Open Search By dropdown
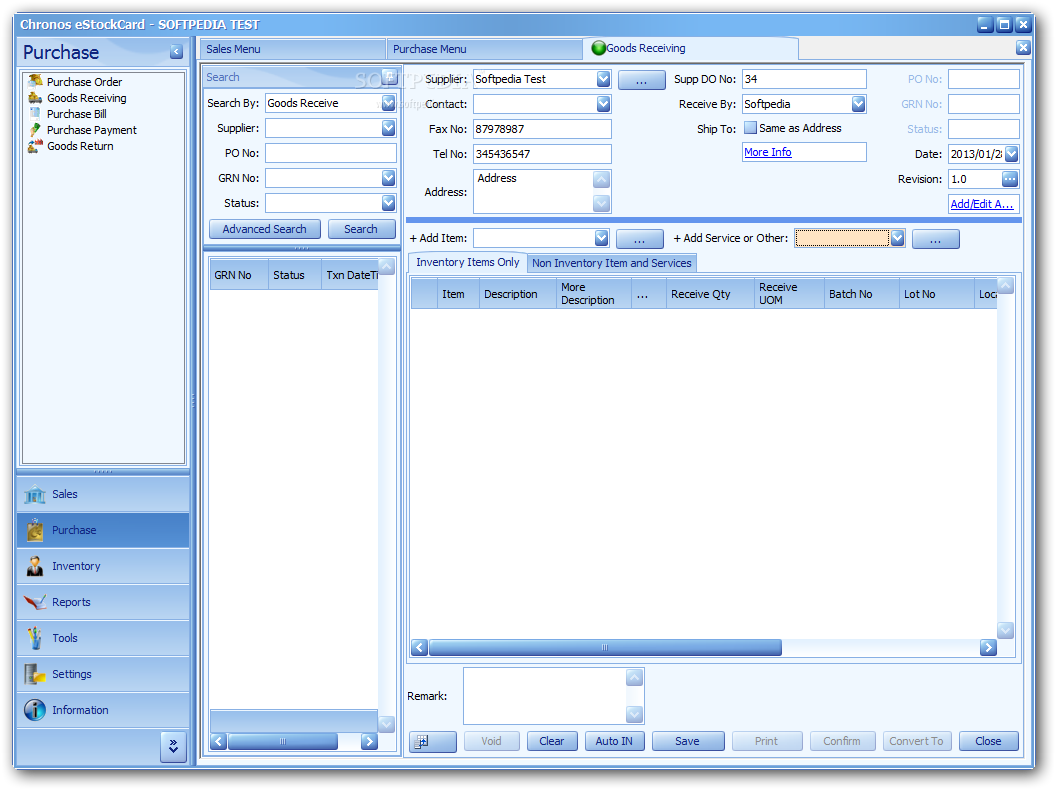The height and width of the screenshot is (790, 1056). pyautogui.click(x=388, y=103)
